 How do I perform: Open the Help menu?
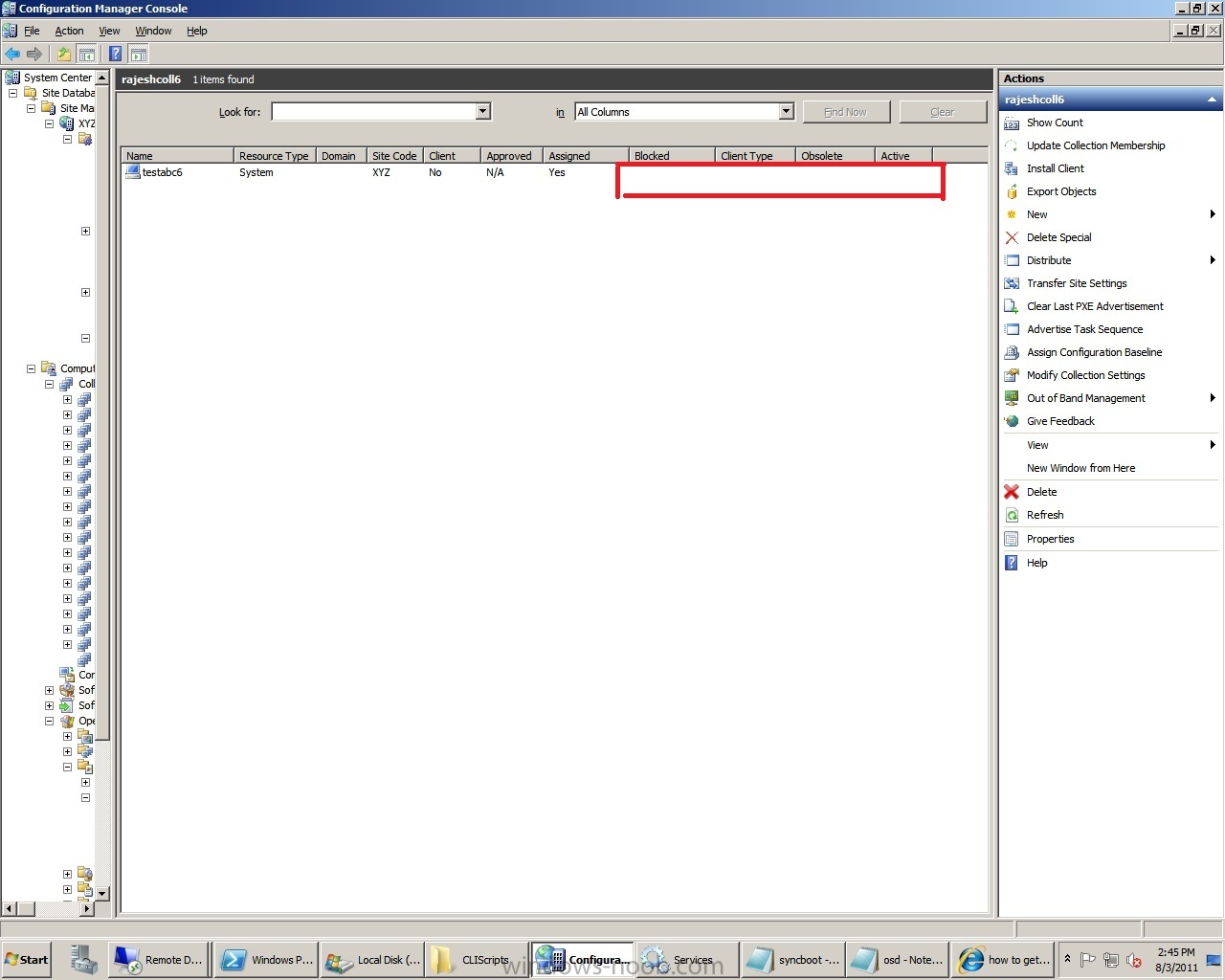point(196,31)
